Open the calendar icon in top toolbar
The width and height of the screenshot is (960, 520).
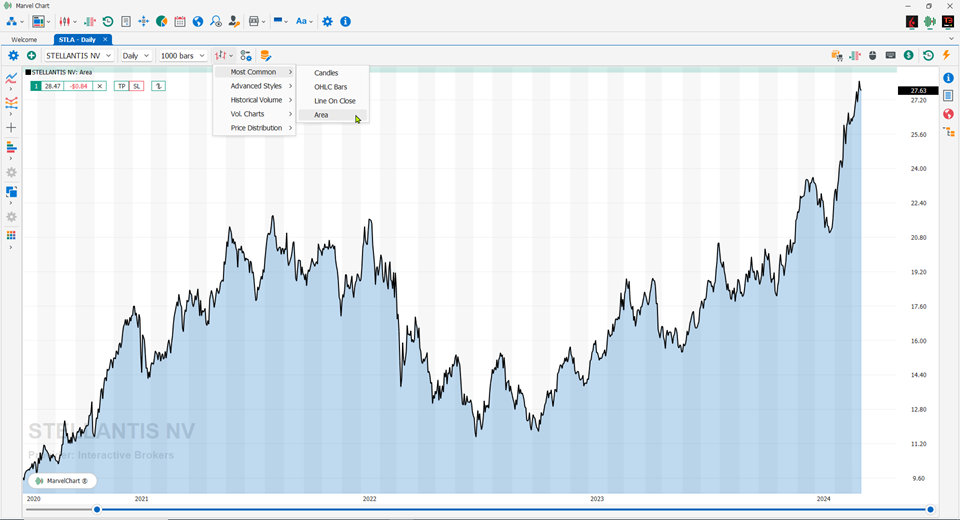(179, 21)
